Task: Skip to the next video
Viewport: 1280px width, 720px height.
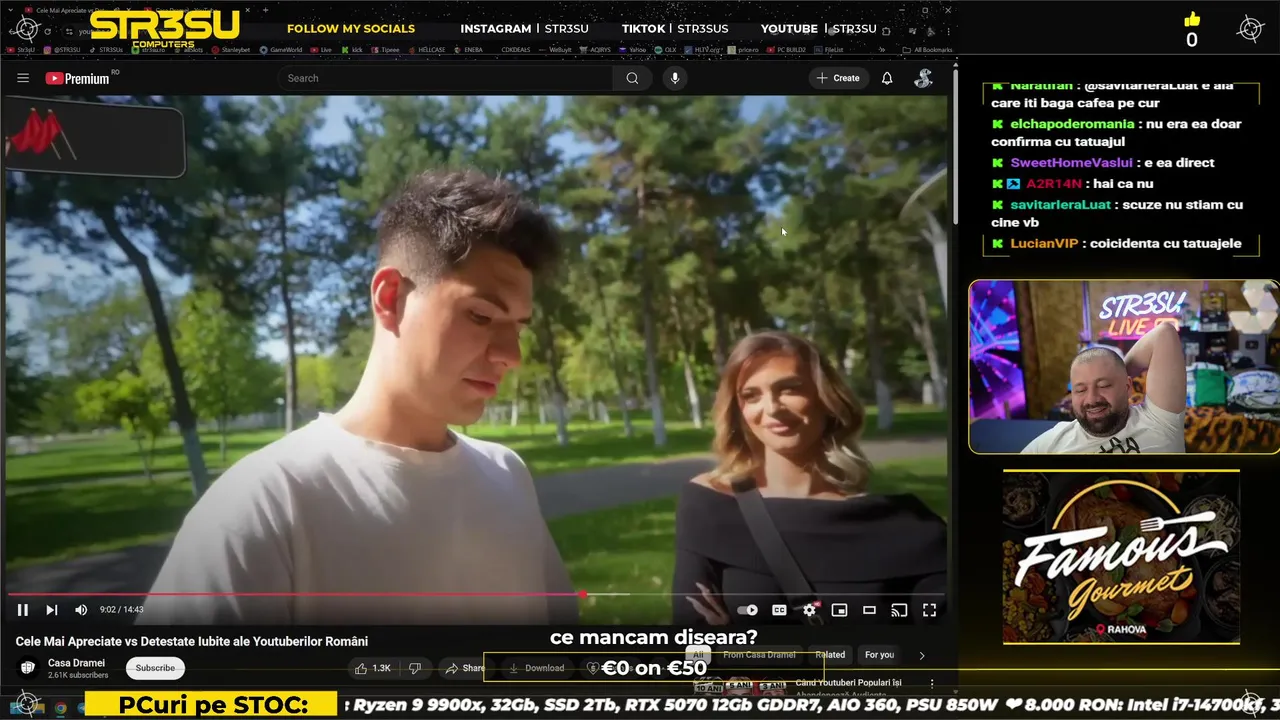Action: [x=52, y=610]
